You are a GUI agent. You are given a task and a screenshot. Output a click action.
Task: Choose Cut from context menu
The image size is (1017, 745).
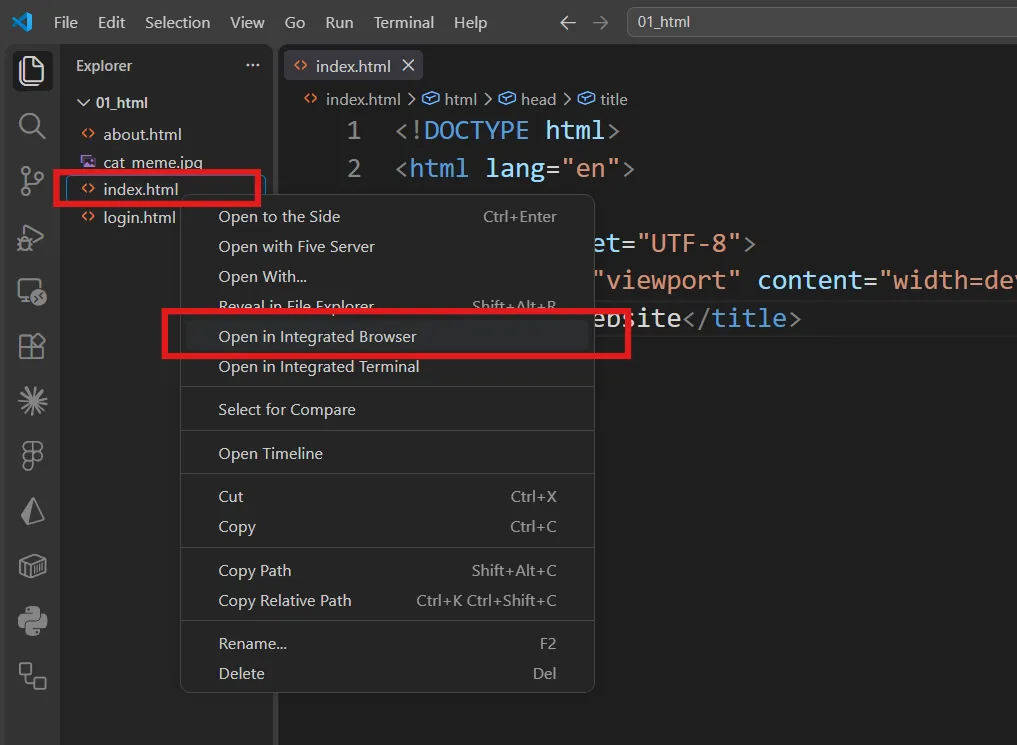click(x=387, y=496)
